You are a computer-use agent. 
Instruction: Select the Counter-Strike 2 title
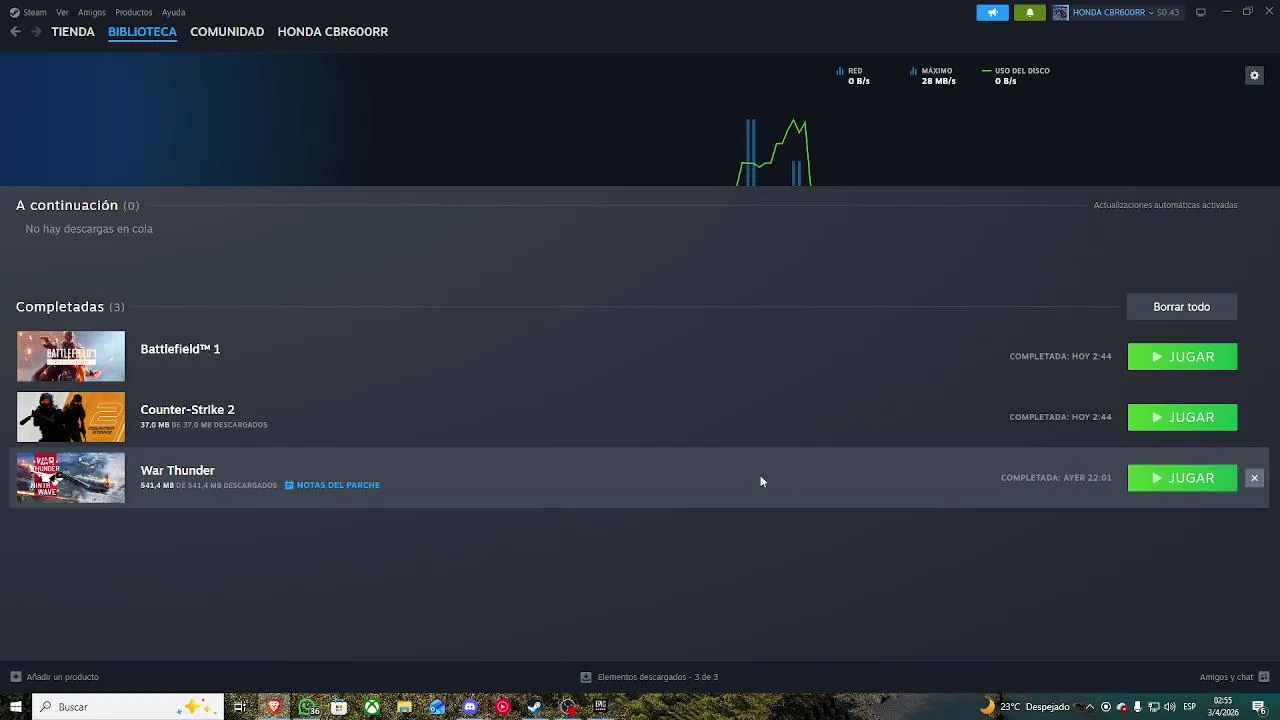point(187,410)
